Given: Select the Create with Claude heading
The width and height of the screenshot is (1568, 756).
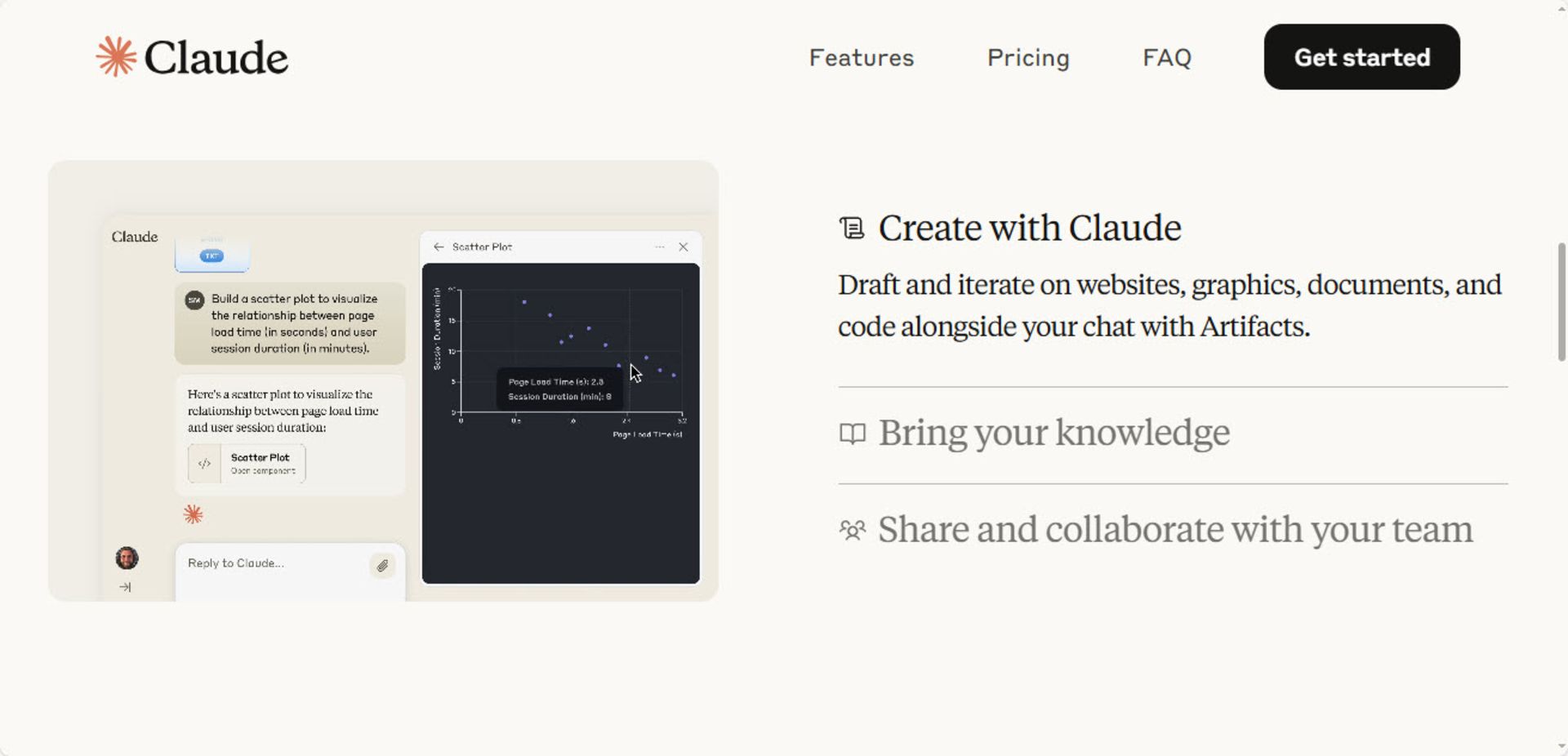Looking at the screenshot, I should (1029, 228).
